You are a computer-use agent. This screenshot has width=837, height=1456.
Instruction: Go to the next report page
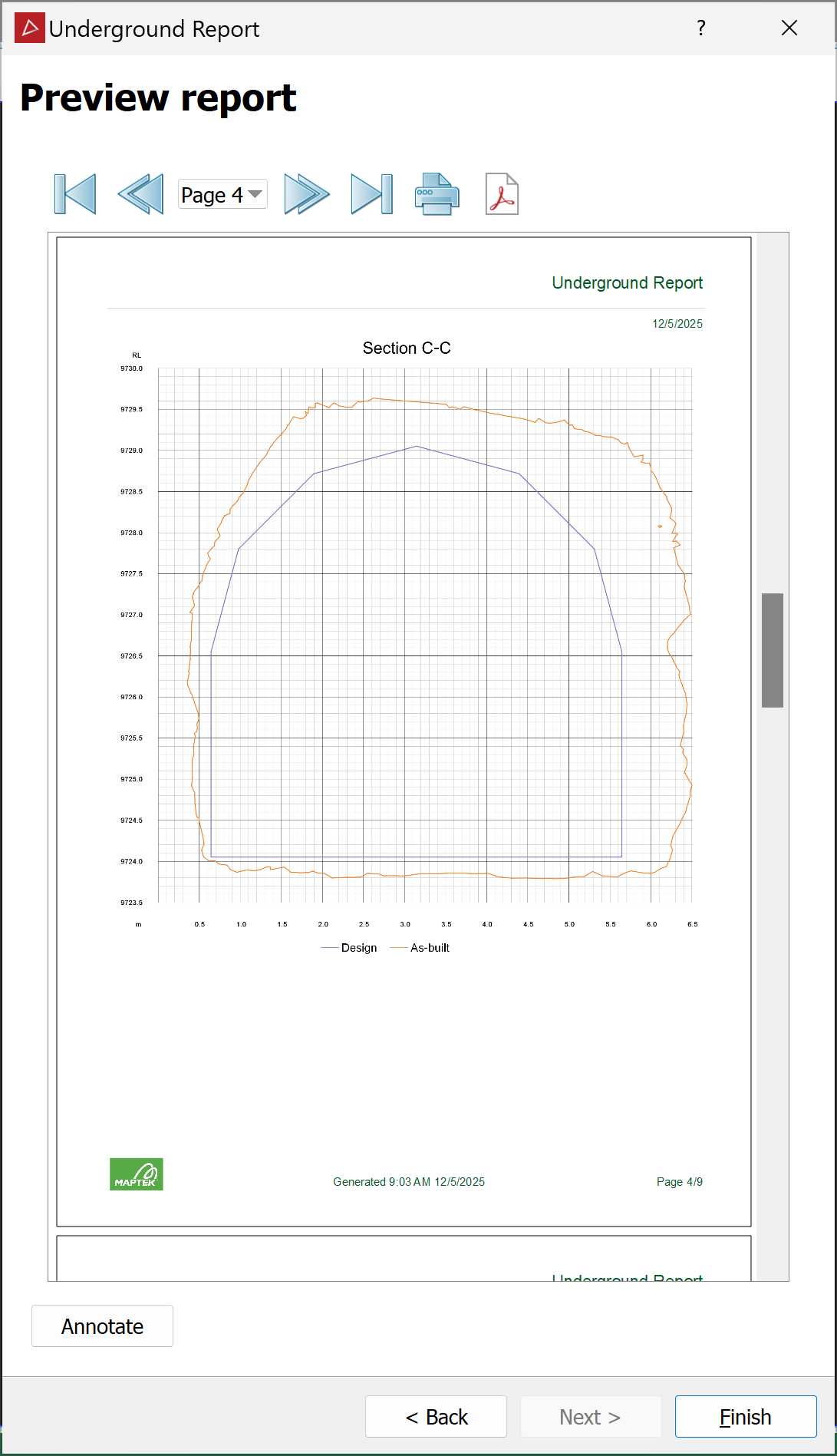307,194
